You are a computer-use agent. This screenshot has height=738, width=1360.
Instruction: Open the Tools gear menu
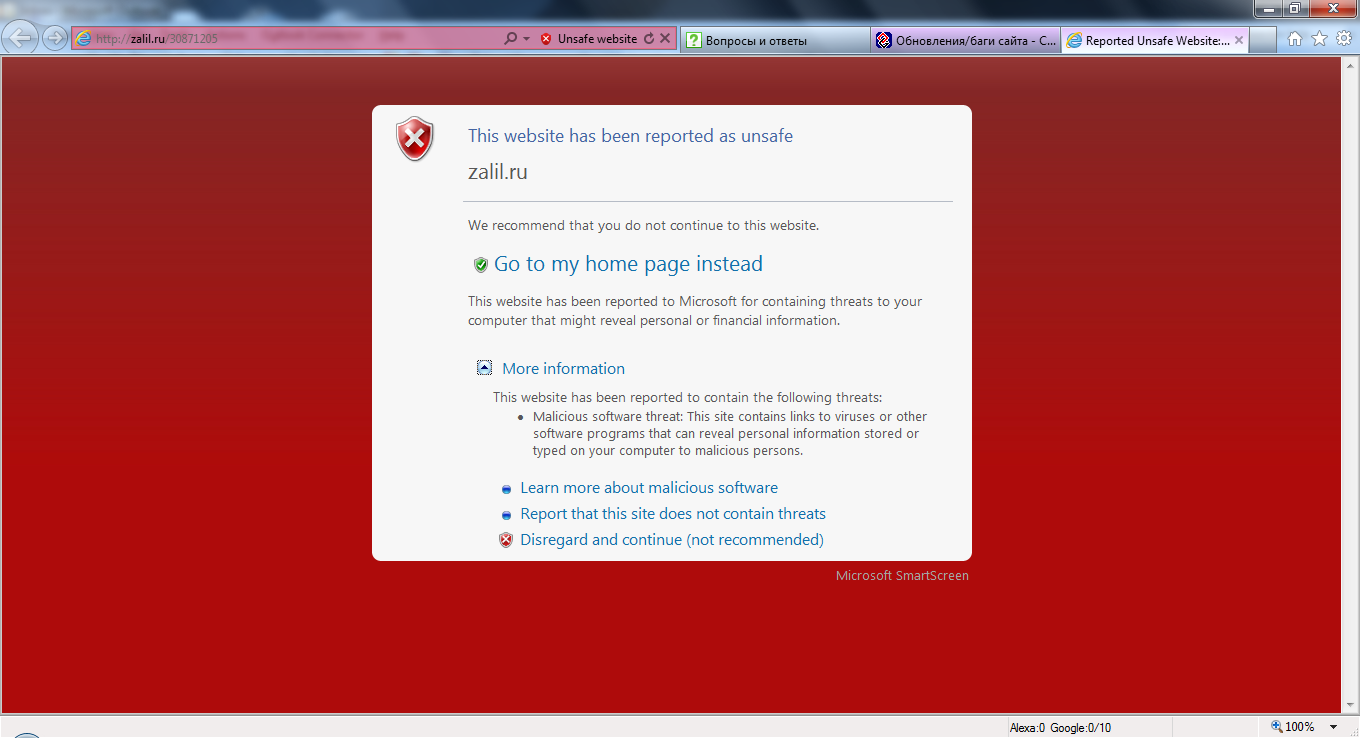[1344, 39]
